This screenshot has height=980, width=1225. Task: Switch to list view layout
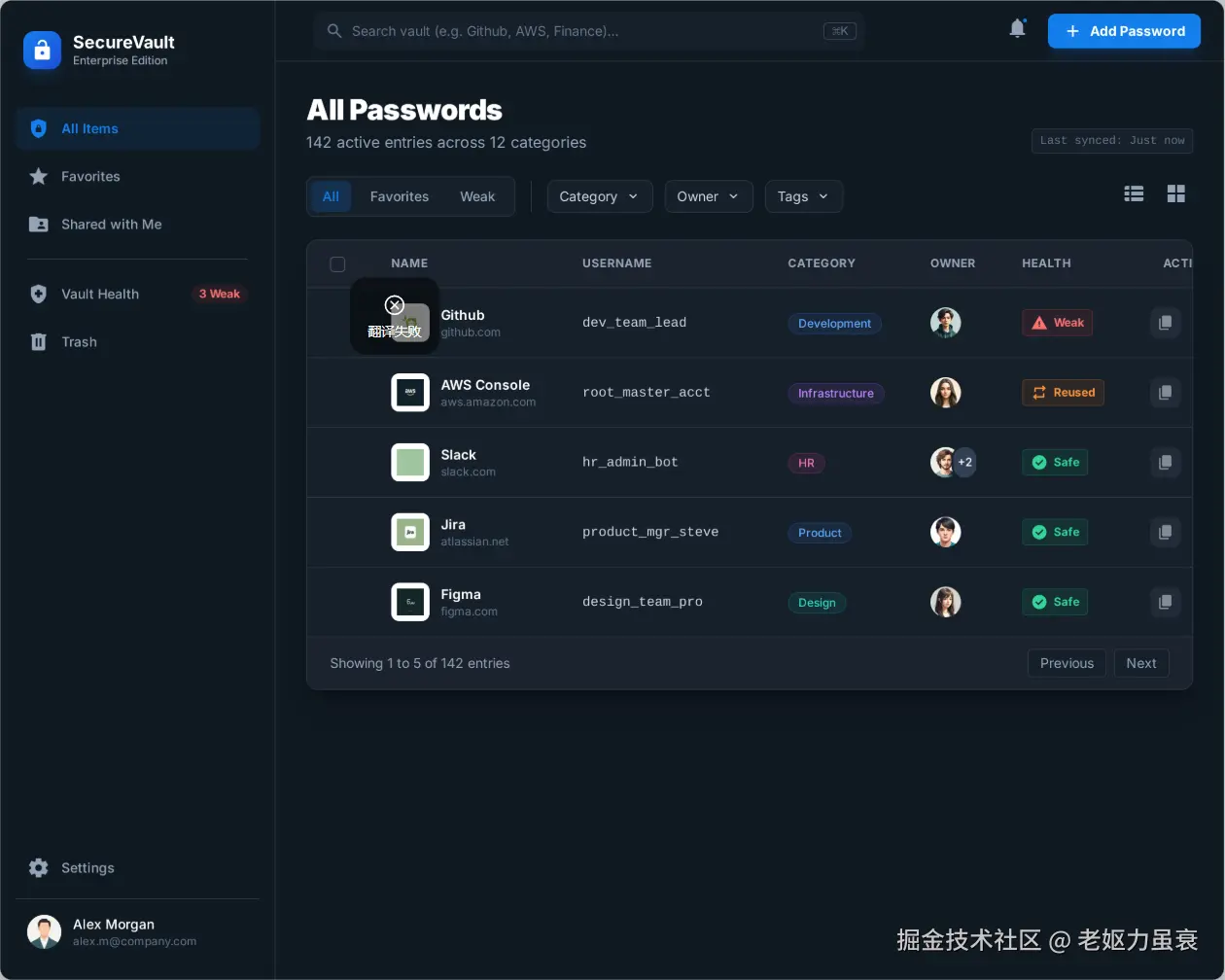click(1134, 193)
